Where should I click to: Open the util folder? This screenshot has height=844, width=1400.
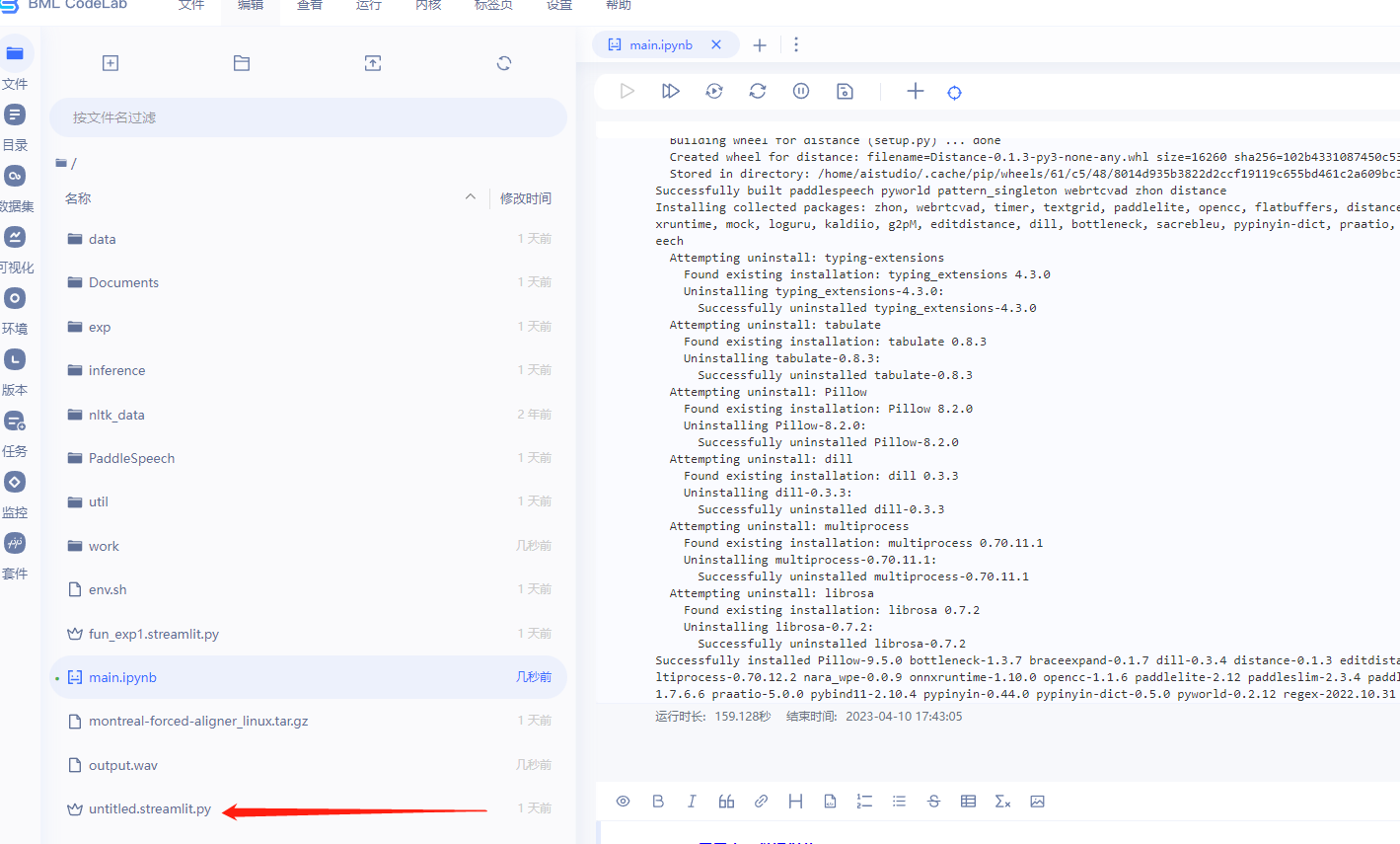[x=308, y=501]
